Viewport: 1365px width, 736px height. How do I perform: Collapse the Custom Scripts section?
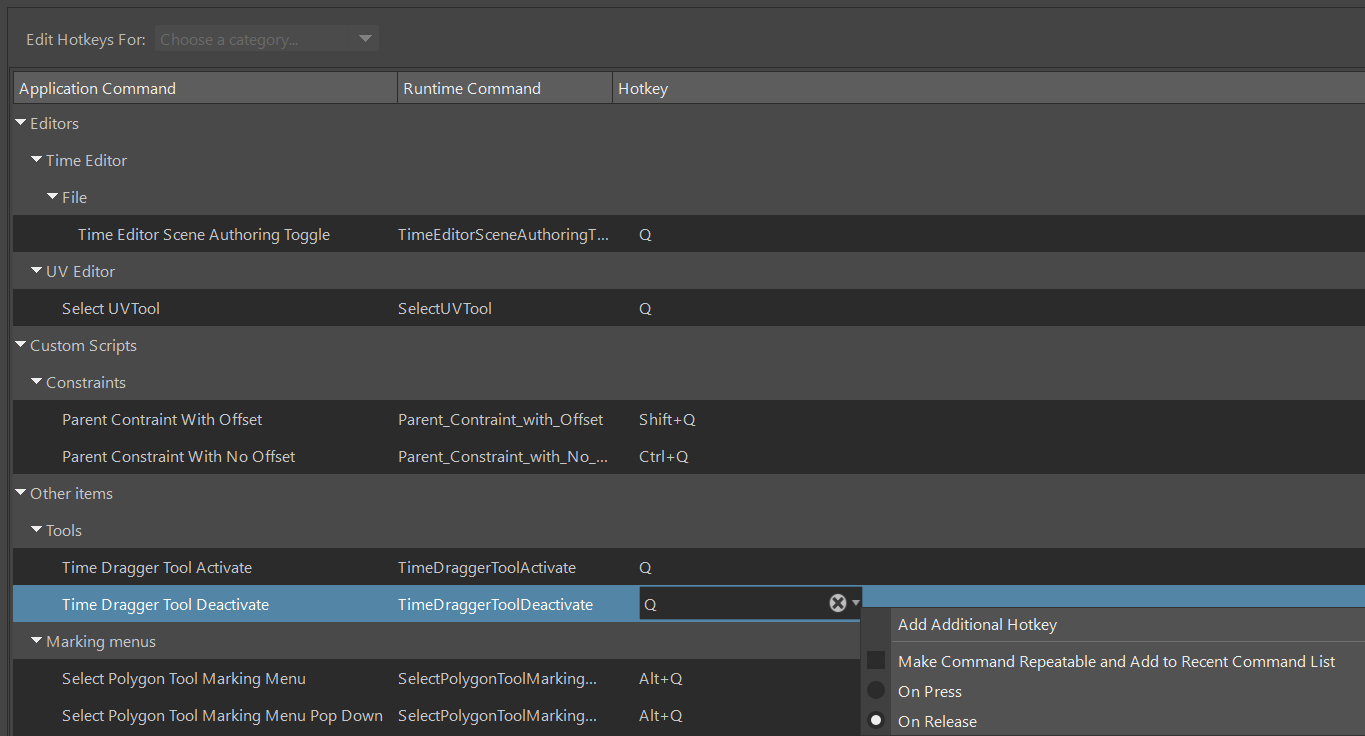21,345
